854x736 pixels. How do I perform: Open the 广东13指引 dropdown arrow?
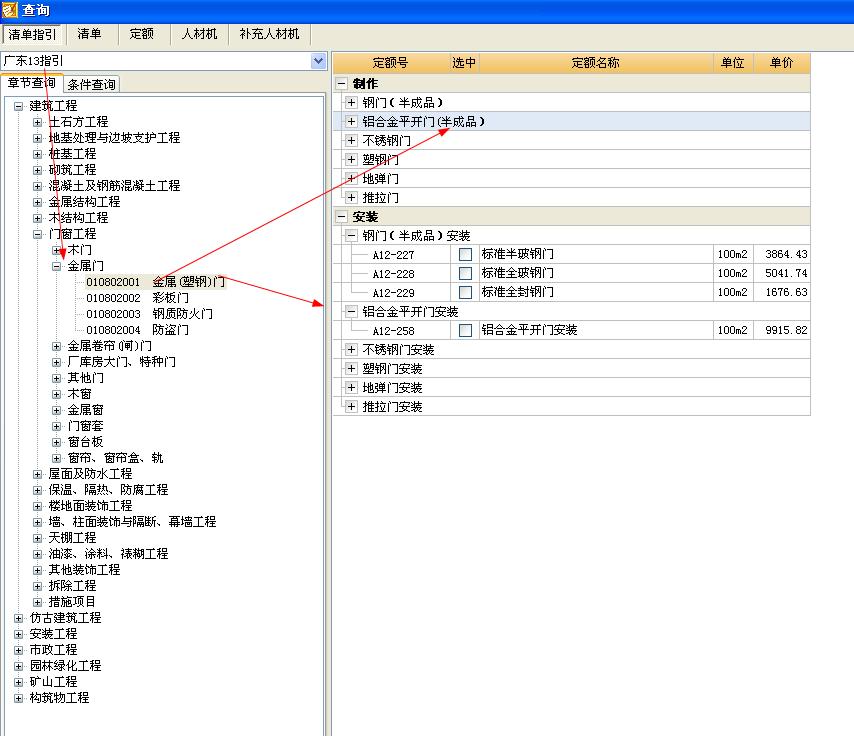point(319,61)
